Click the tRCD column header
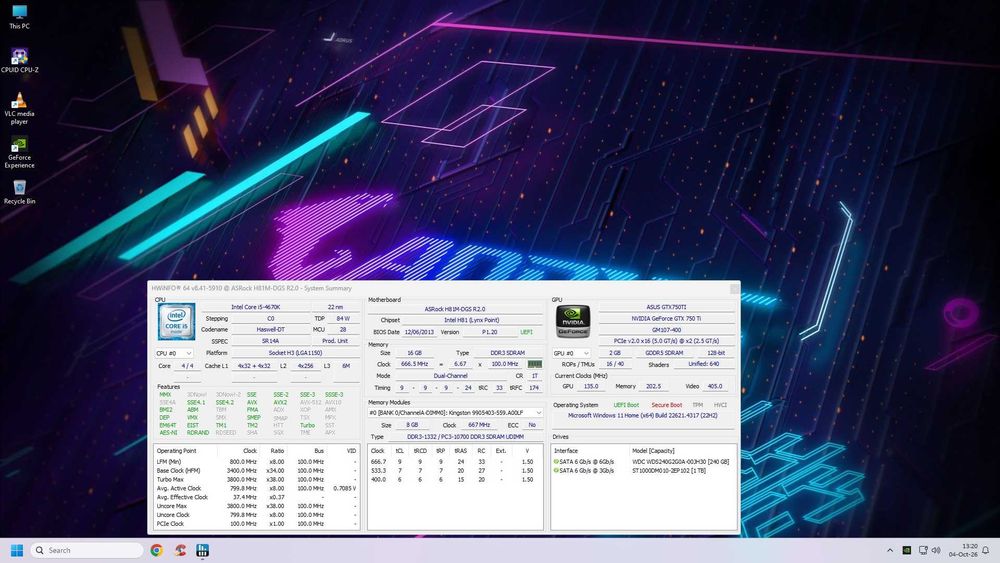Image resolution: width=1000 pixels, height=563 pixels. [420, 451]
